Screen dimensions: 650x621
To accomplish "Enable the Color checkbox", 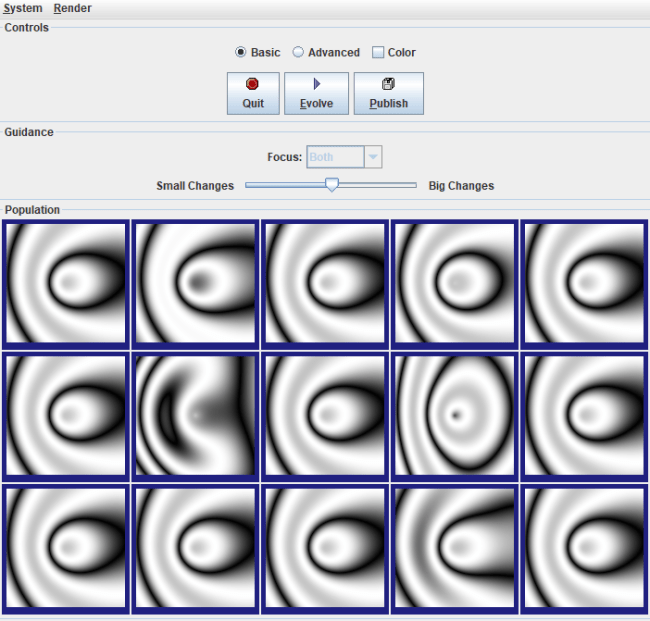I will click(378, 52).
